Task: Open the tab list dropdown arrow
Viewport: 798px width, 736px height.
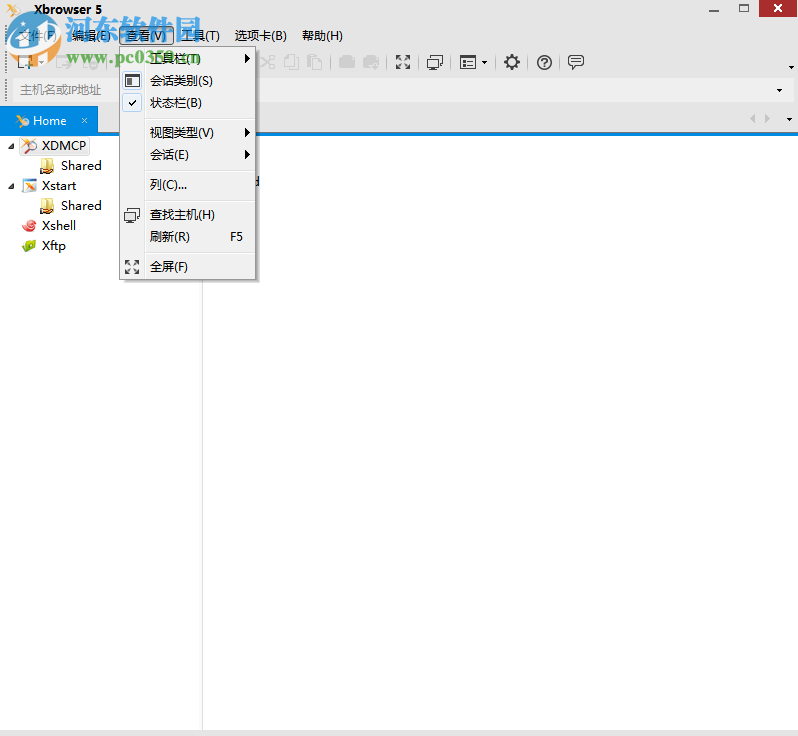Action: tap(789, 119)
